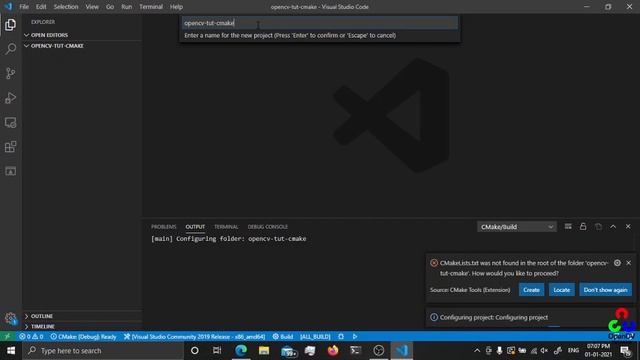Open the Manage gear menu
The image size is (640, 360).
[11, 318]
